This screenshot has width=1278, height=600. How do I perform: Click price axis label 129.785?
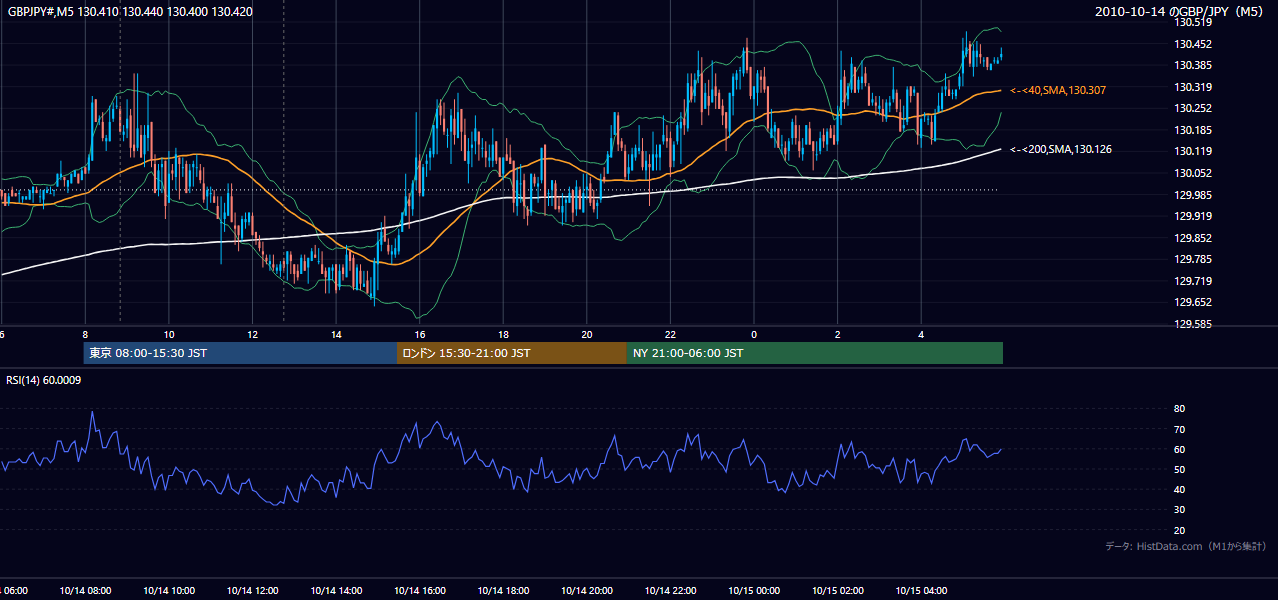(x=1193, y=259)
